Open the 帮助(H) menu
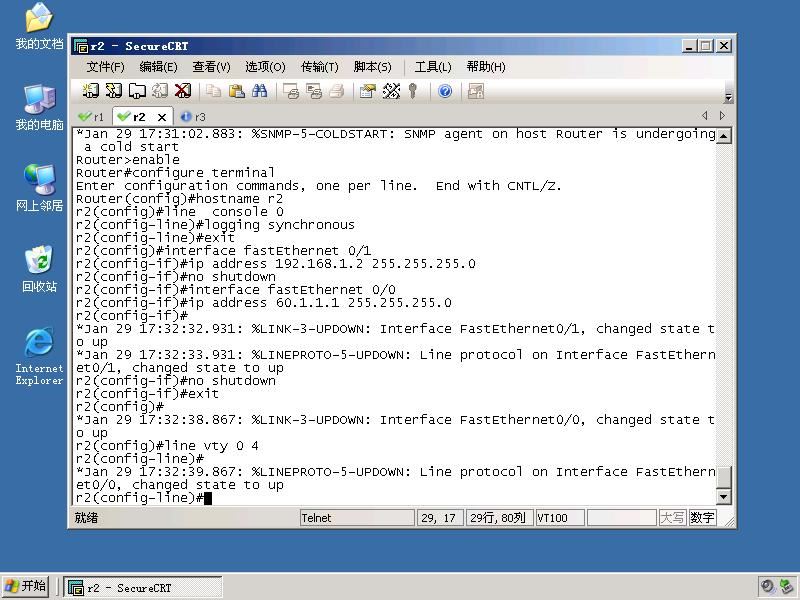The image size is (800, 600). click(486, 67)
